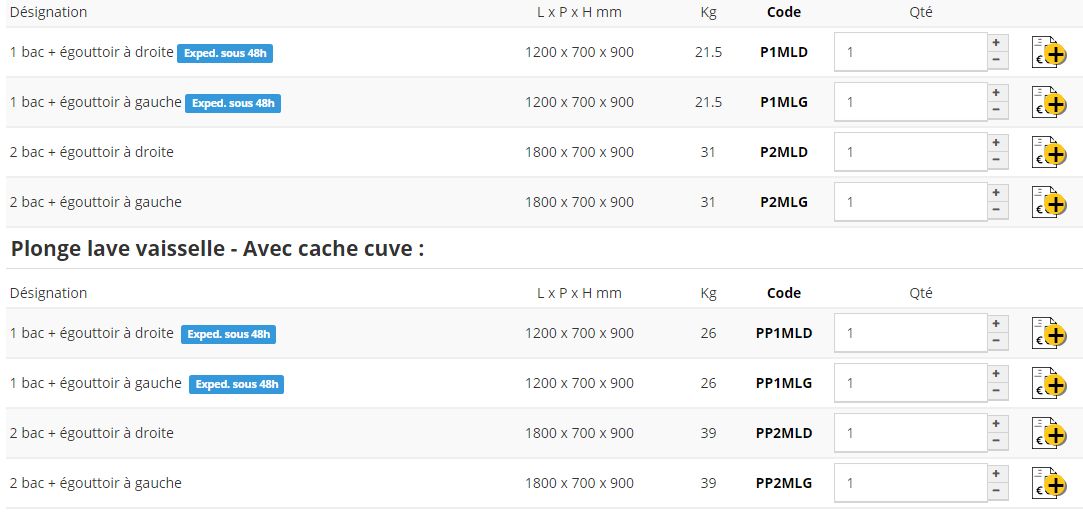The image size is (1083, 521).
Task: Click the add-to-quote icon for PP1MLG
Action: coord(1049,383)
